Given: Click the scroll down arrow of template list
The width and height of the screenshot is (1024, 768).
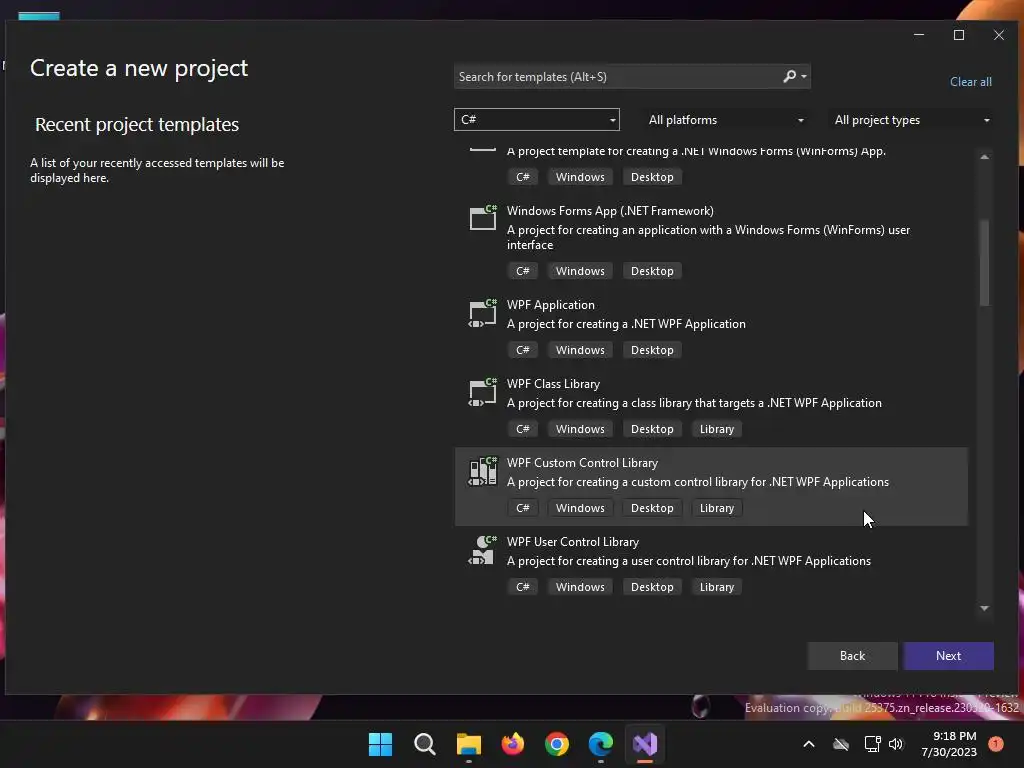Looking at the screenshot, I should click(x=984, y=608).
